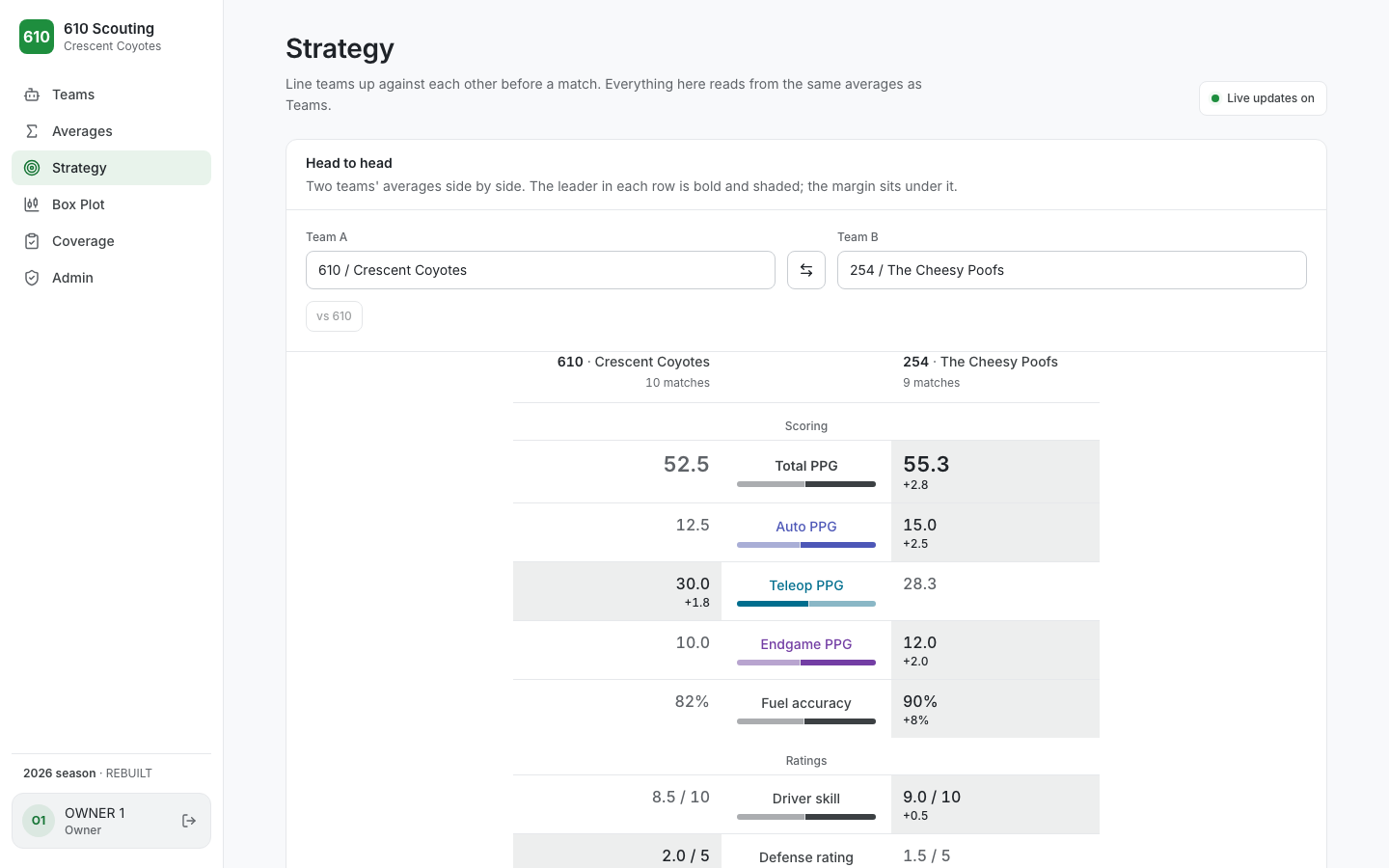
Task: Open the Teams page
Action: pyautogui.click(x=111, y=95)
